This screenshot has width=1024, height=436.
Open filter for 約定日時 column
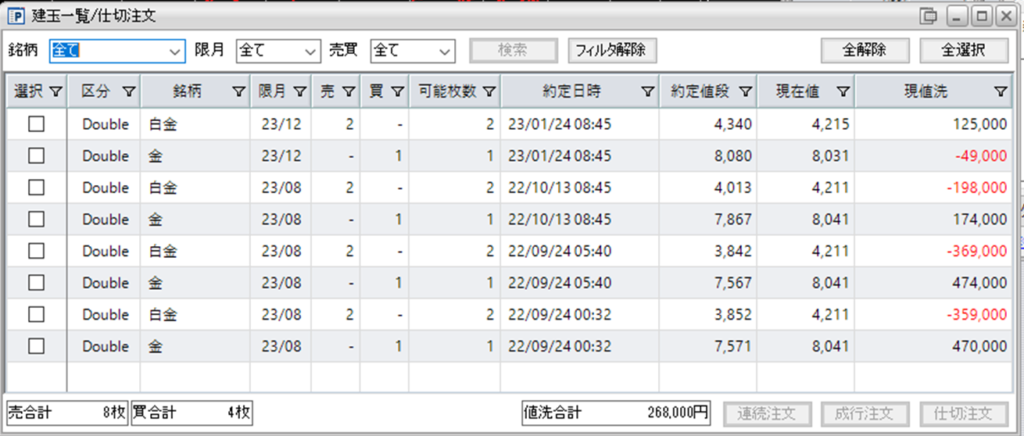pos(647,92)
